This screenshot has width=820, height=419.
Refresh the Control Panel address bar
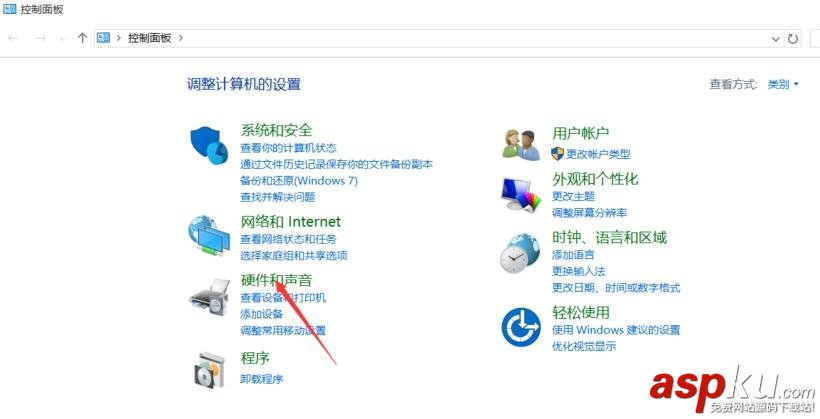coord(793,38)
